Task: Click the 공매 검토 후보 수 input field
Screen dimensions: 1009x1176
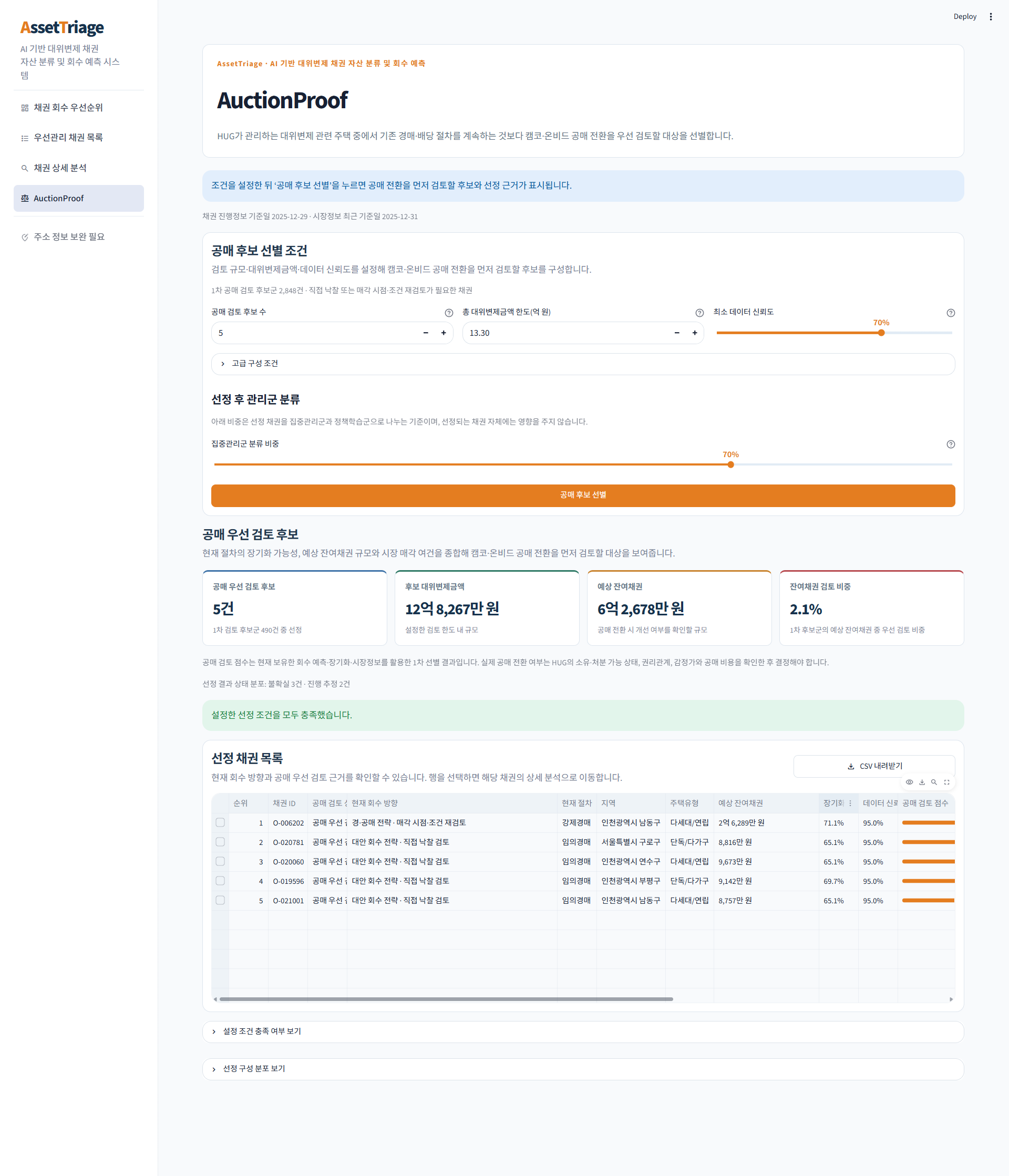Action: coord(314,333)
